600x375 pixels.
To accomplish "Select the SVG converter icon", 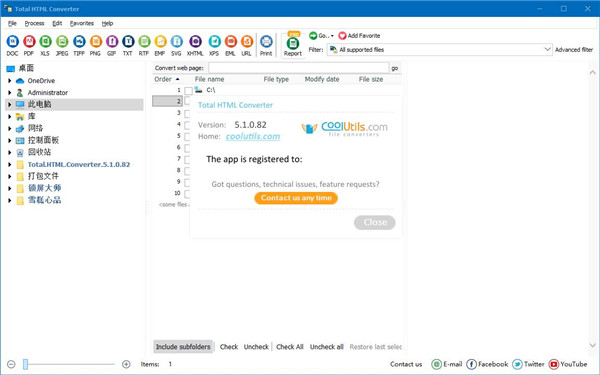I will click(176, 41).
